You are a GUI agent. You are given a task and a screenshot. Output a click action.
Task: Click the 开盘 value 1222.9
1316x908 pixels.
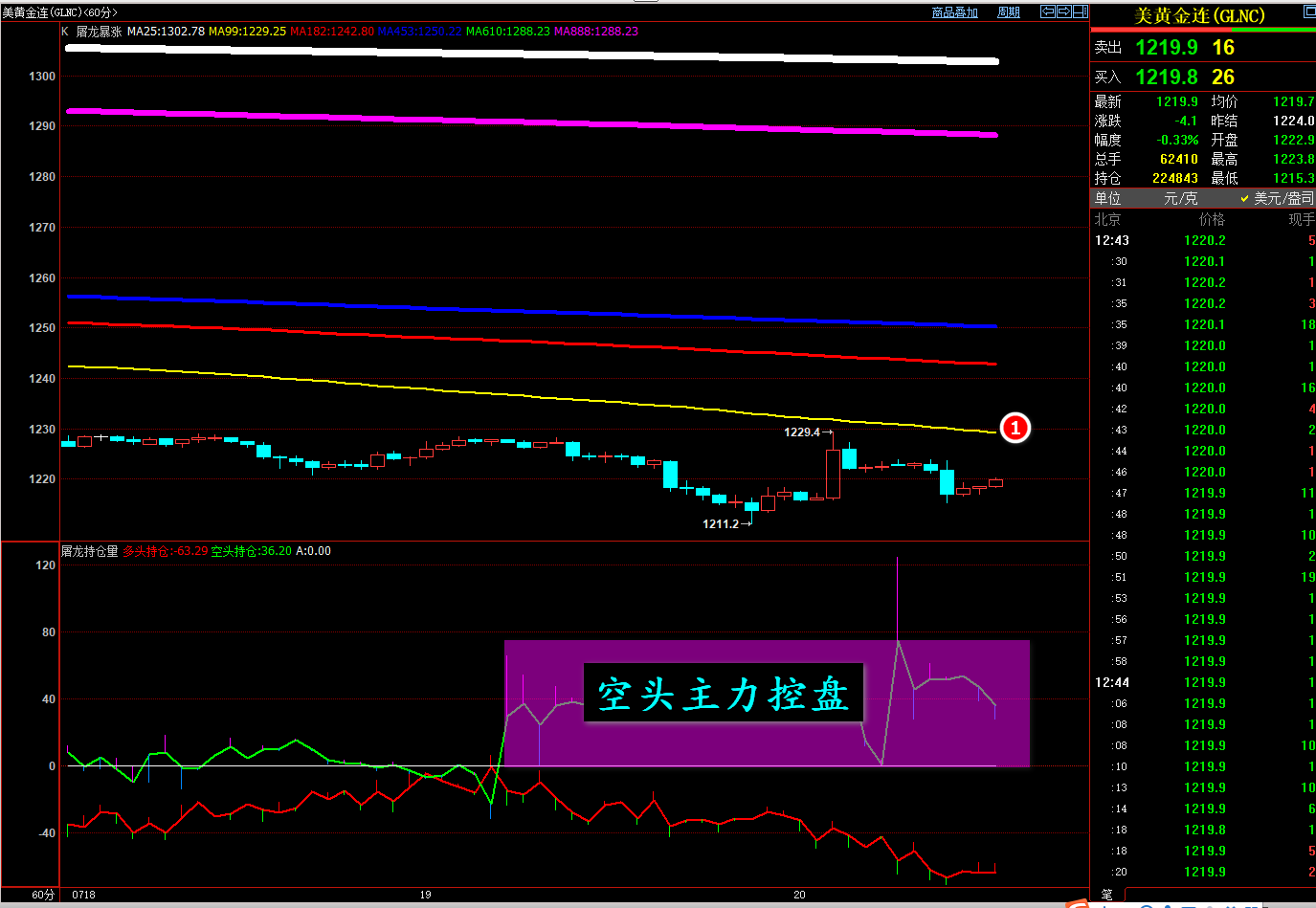[x=1294, y=140]
